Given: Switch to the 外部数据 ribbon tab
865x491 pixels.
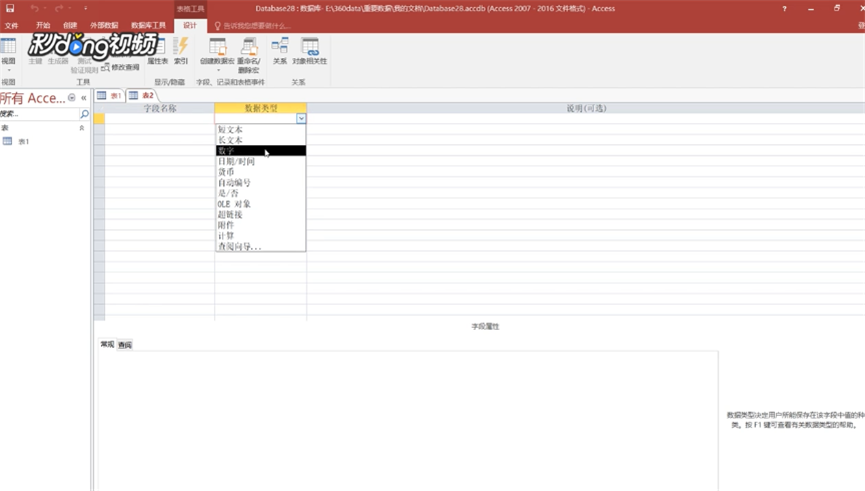Looking at the screenshot, I should [104, 25].
